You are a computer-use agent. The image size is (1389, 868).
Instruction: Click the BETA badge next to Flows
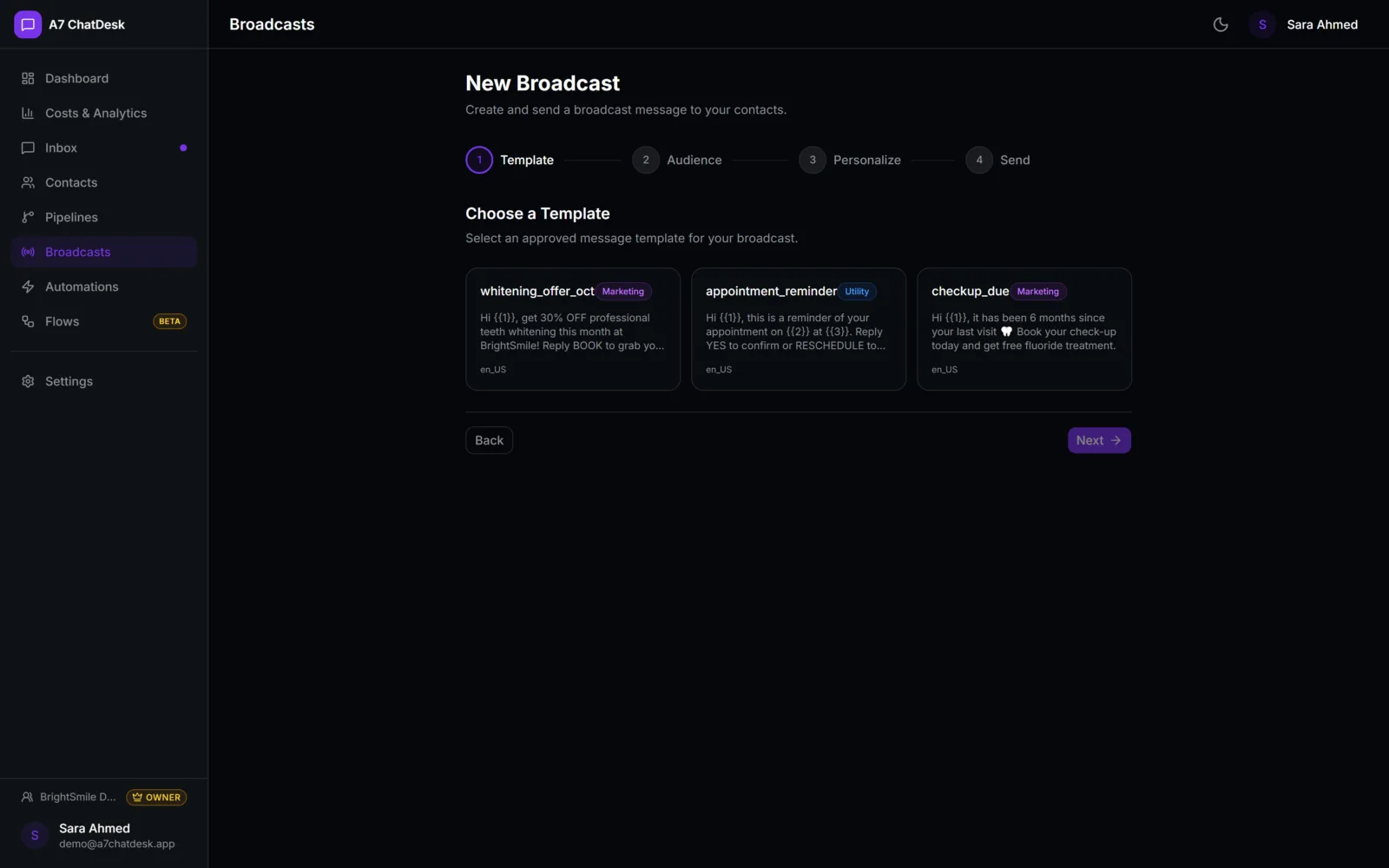(x=170, y=321)
